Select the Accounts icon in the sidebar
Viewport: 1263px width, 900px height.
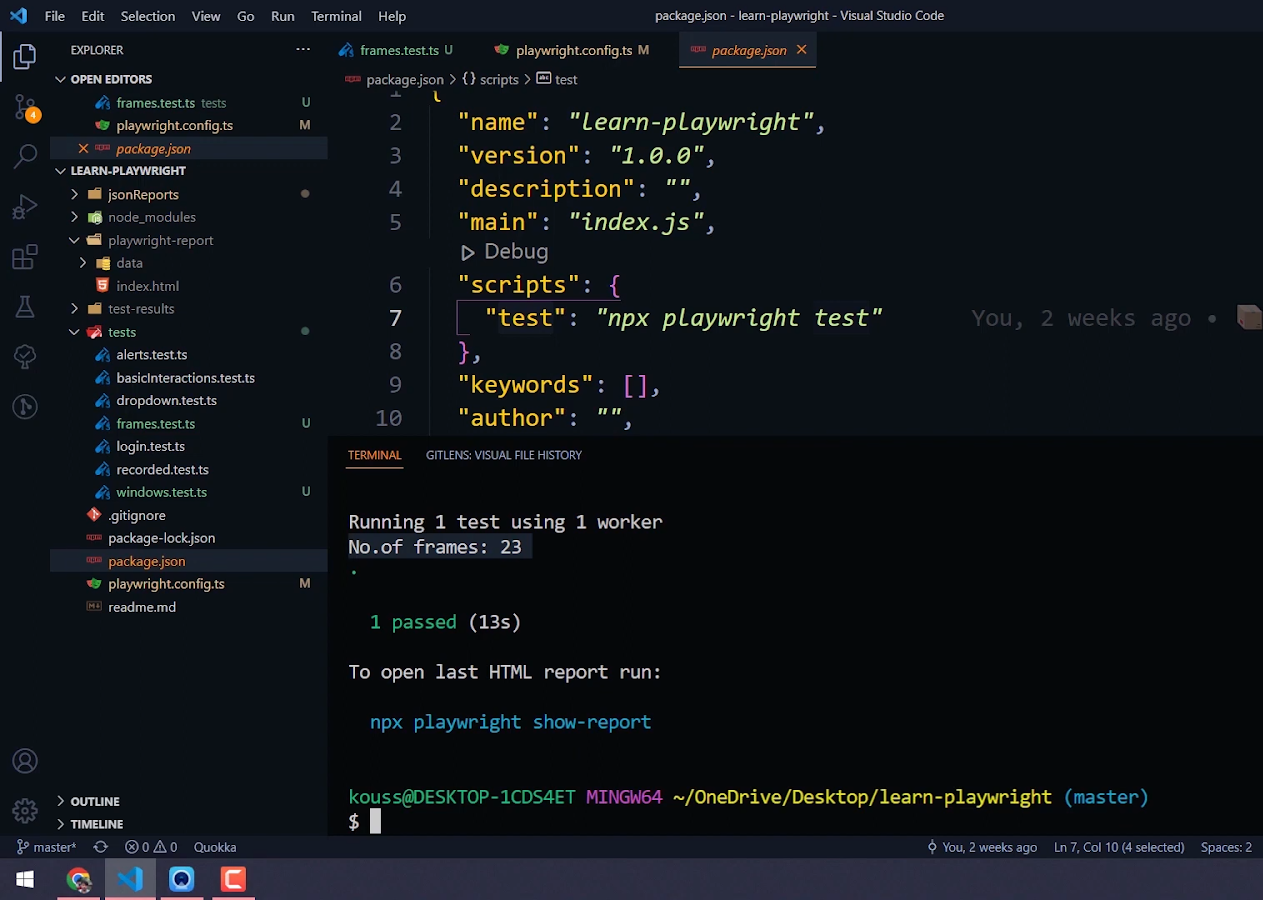click(x=24, y=760)
